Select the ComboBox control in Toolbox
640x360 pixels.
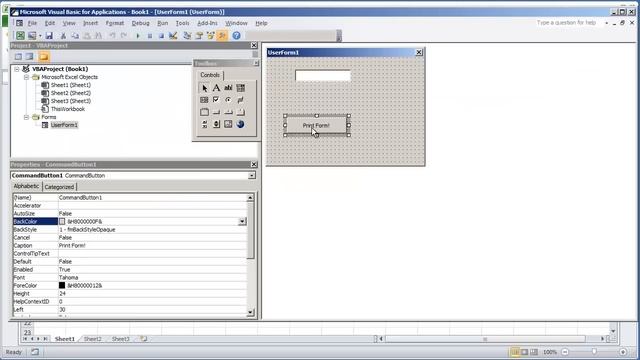pos(240,88)
